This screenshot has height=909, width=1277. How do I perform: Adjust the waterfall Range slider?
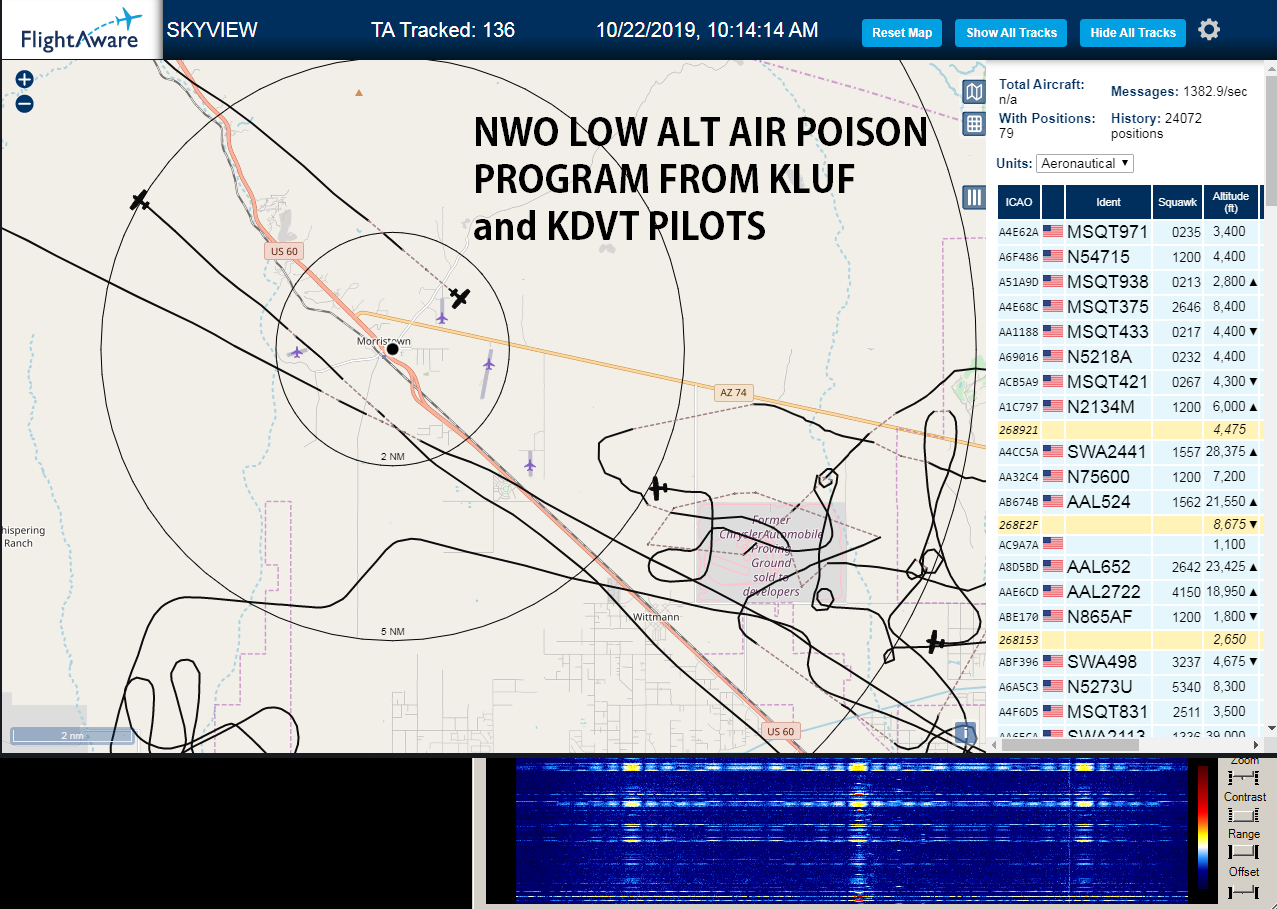click(1243, 852)
